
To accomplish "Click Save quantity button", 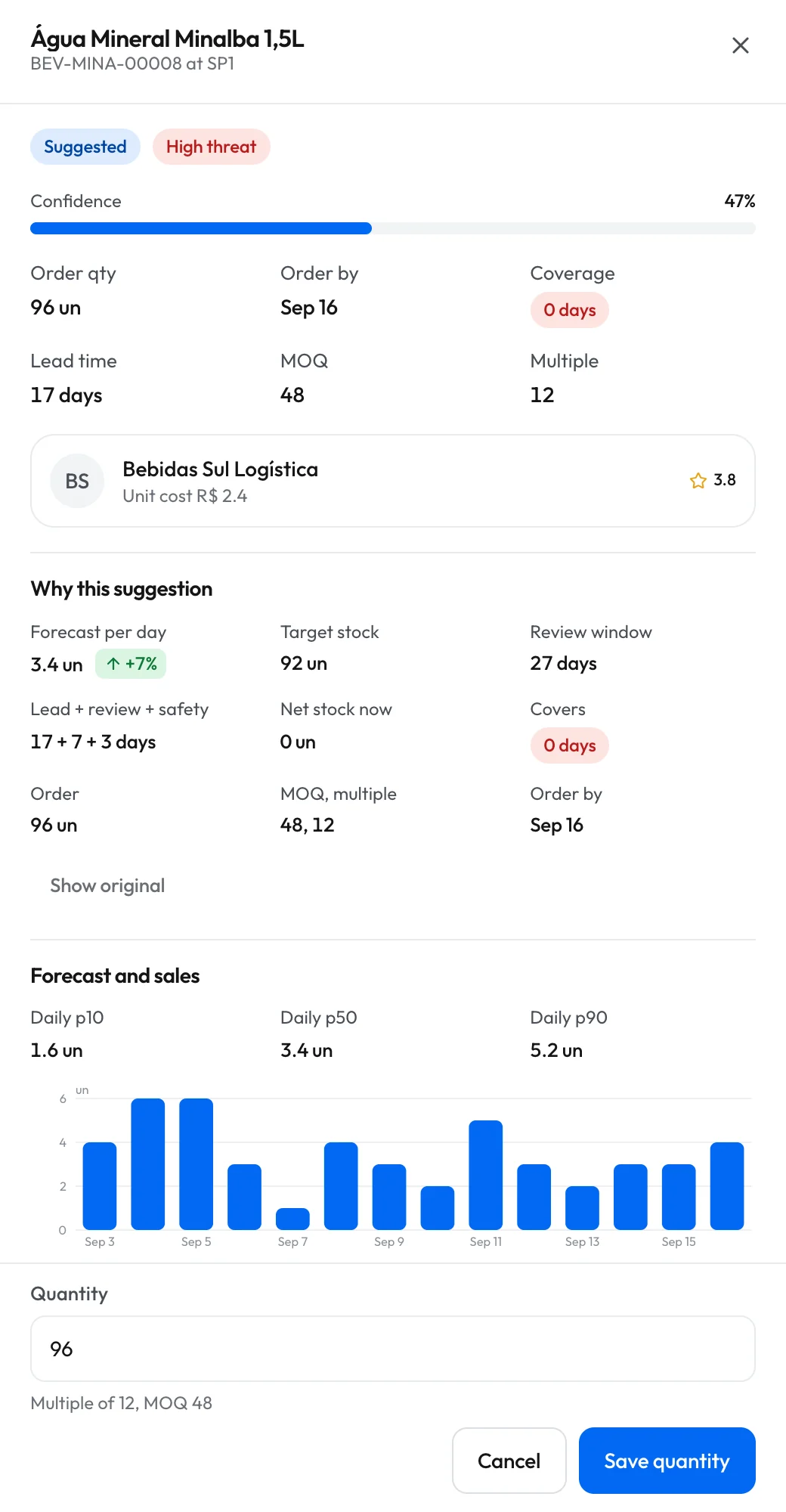I will coord(667,1461).
